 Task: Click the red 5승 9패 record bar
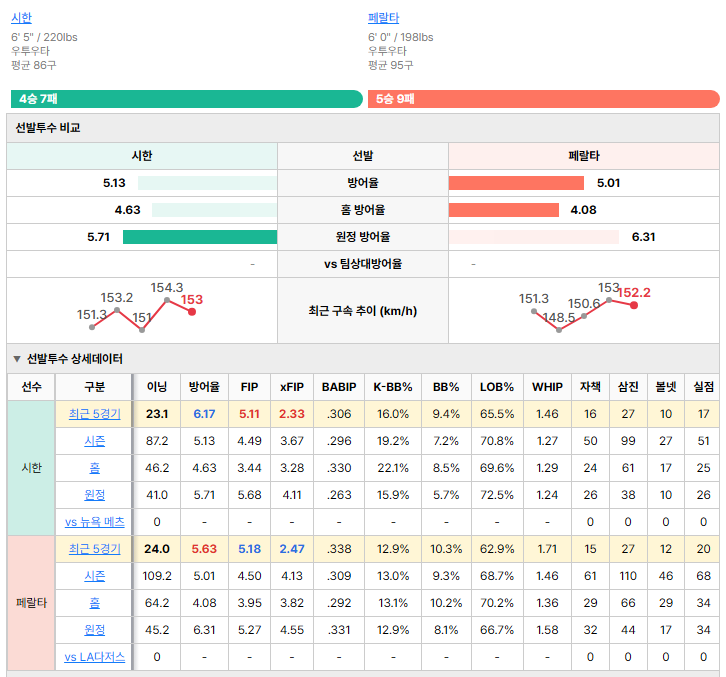[x=544, y=99]
